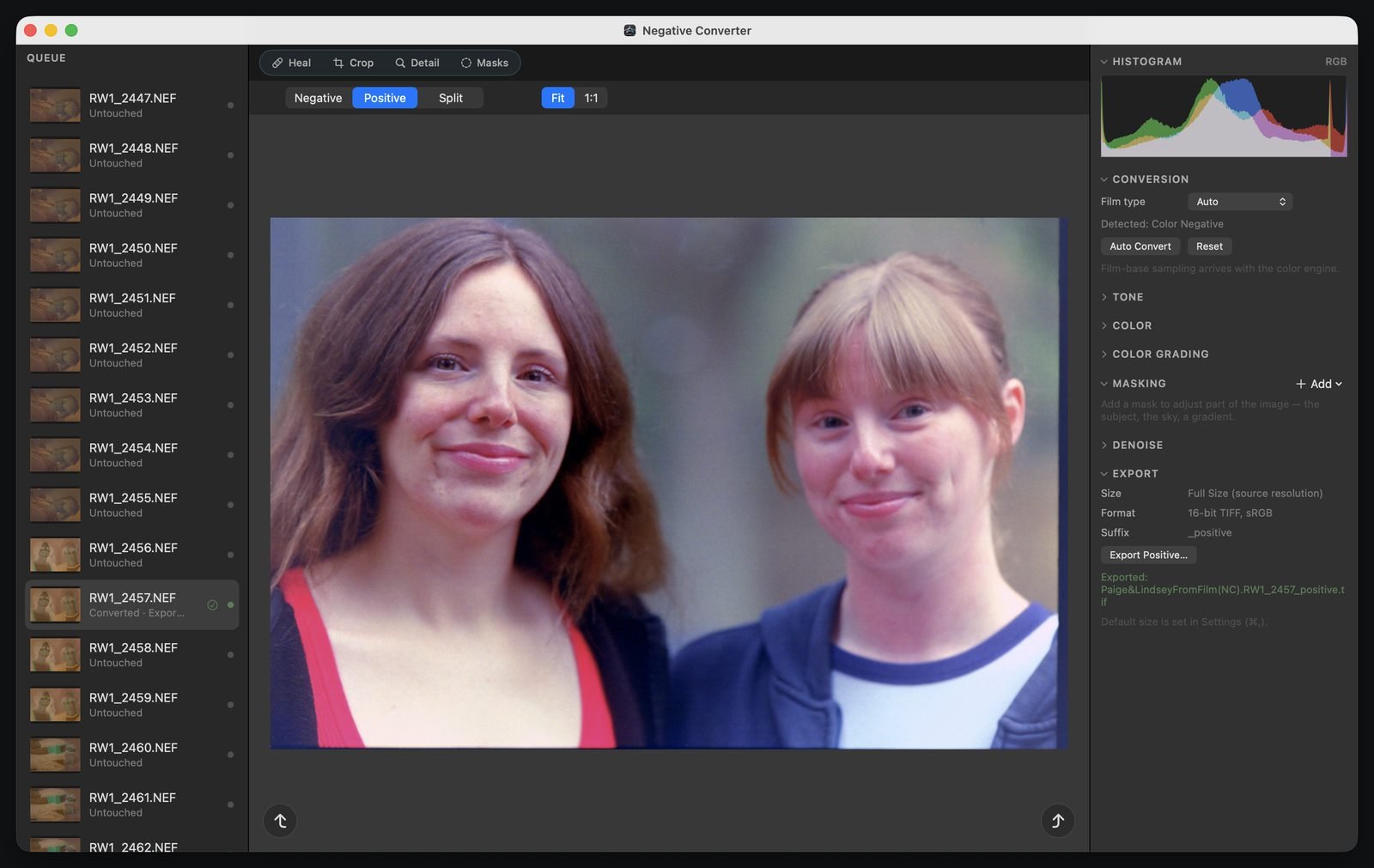
Task: Switch view to Split
Action: [451, 98]
